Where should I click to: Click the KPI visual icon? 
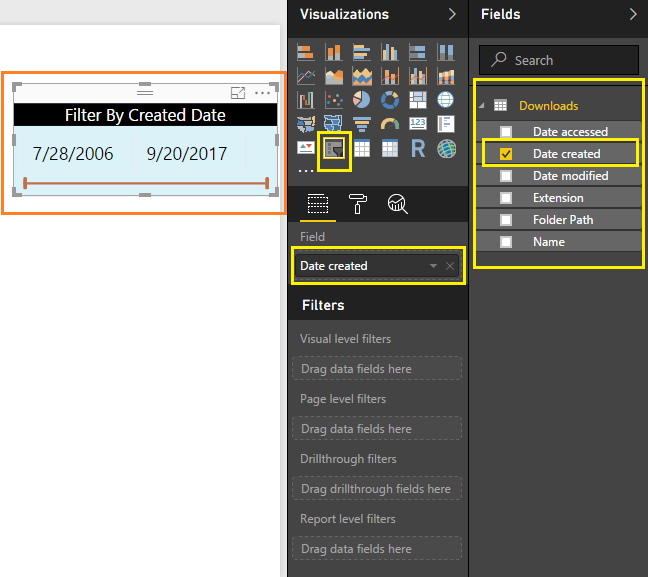coord(306,148)
